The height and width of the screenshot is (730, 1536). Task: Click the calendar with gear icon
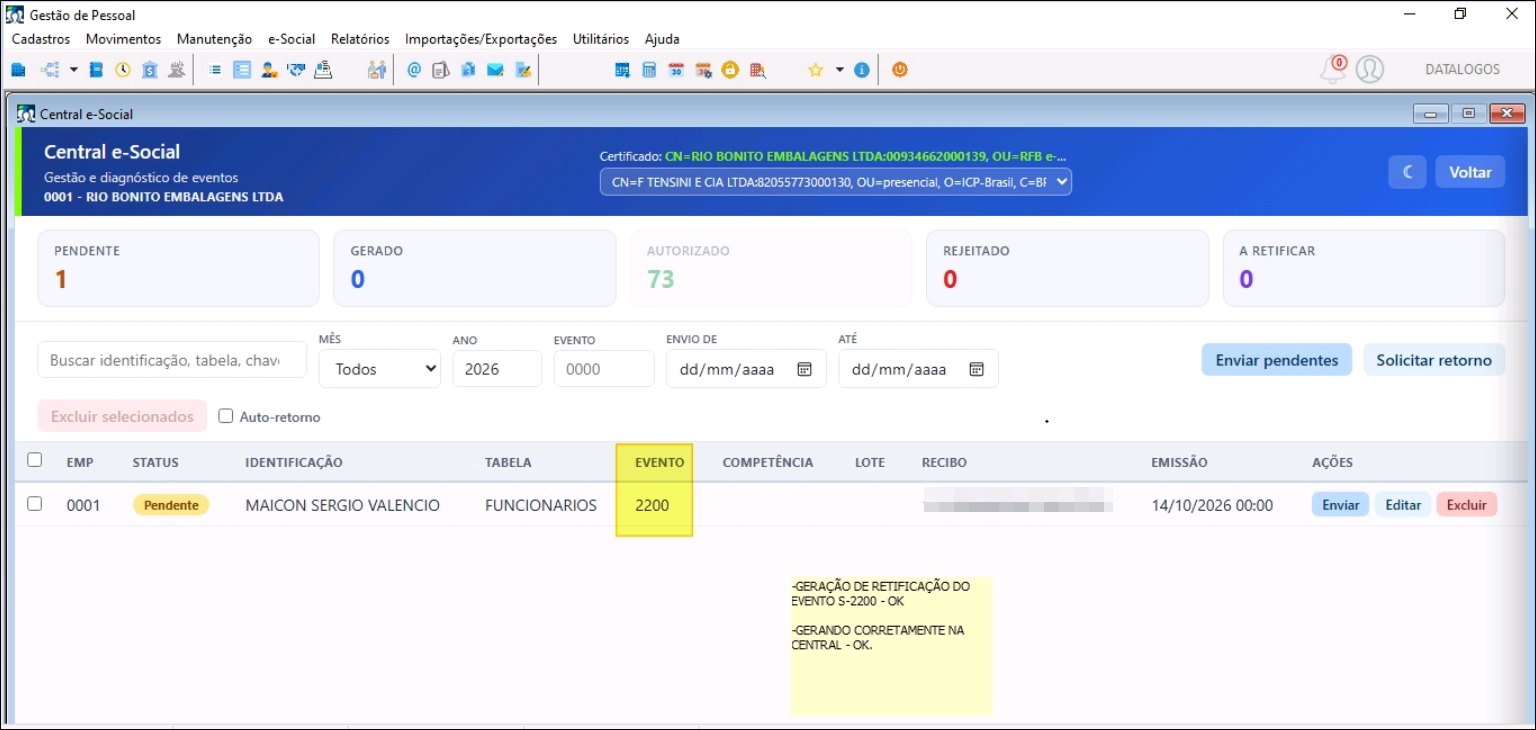pos(703,70)
